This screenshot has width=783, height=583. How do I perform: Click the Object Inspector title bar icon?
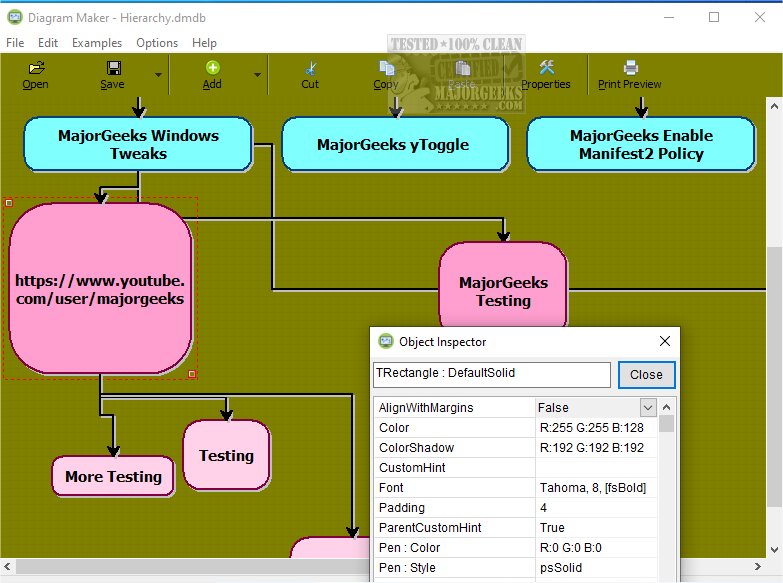[x=386, y=341]
